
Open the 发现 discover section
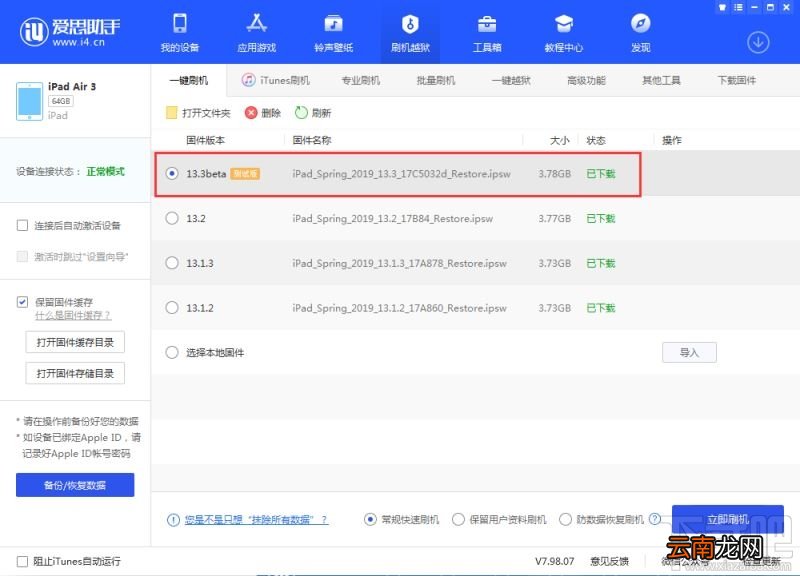click(640, 33)
